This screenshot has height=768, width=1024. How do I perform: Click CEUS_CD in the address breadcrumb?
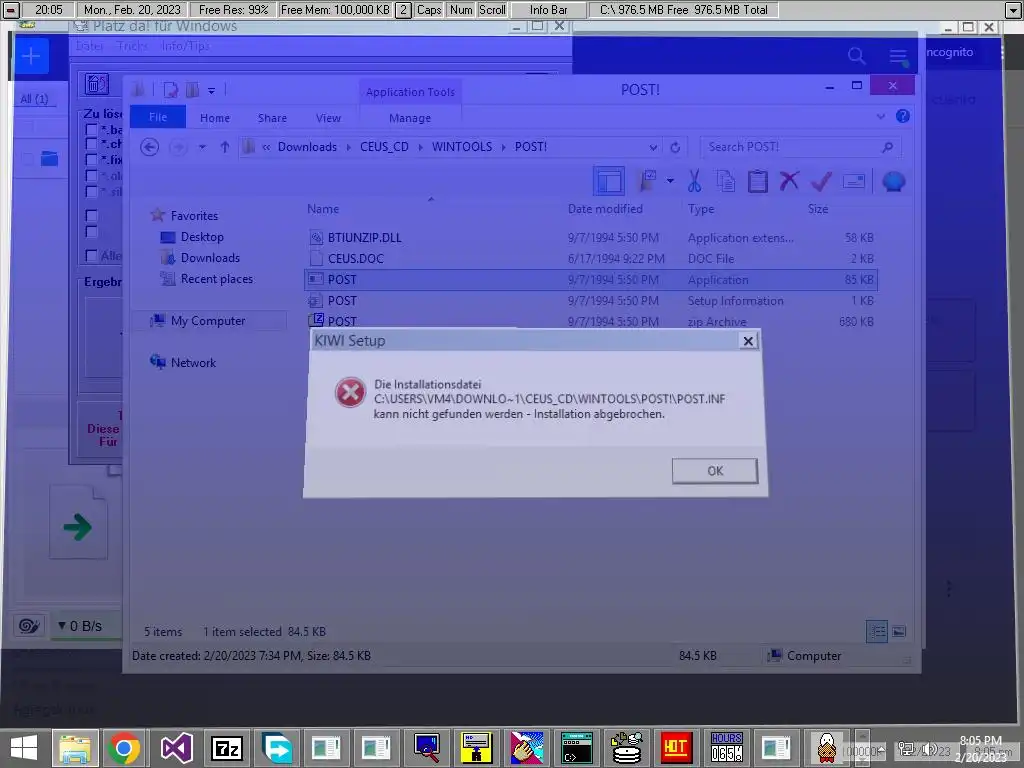click(384, 147)
